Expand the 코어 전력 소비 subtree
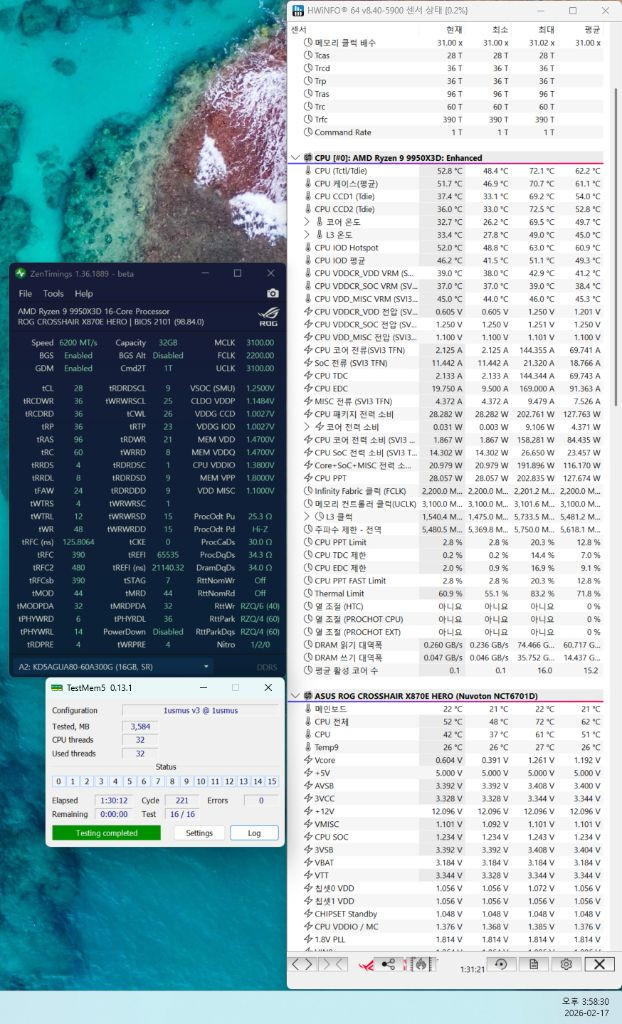This screenshot has height=1024, width=622. point(308,427)
